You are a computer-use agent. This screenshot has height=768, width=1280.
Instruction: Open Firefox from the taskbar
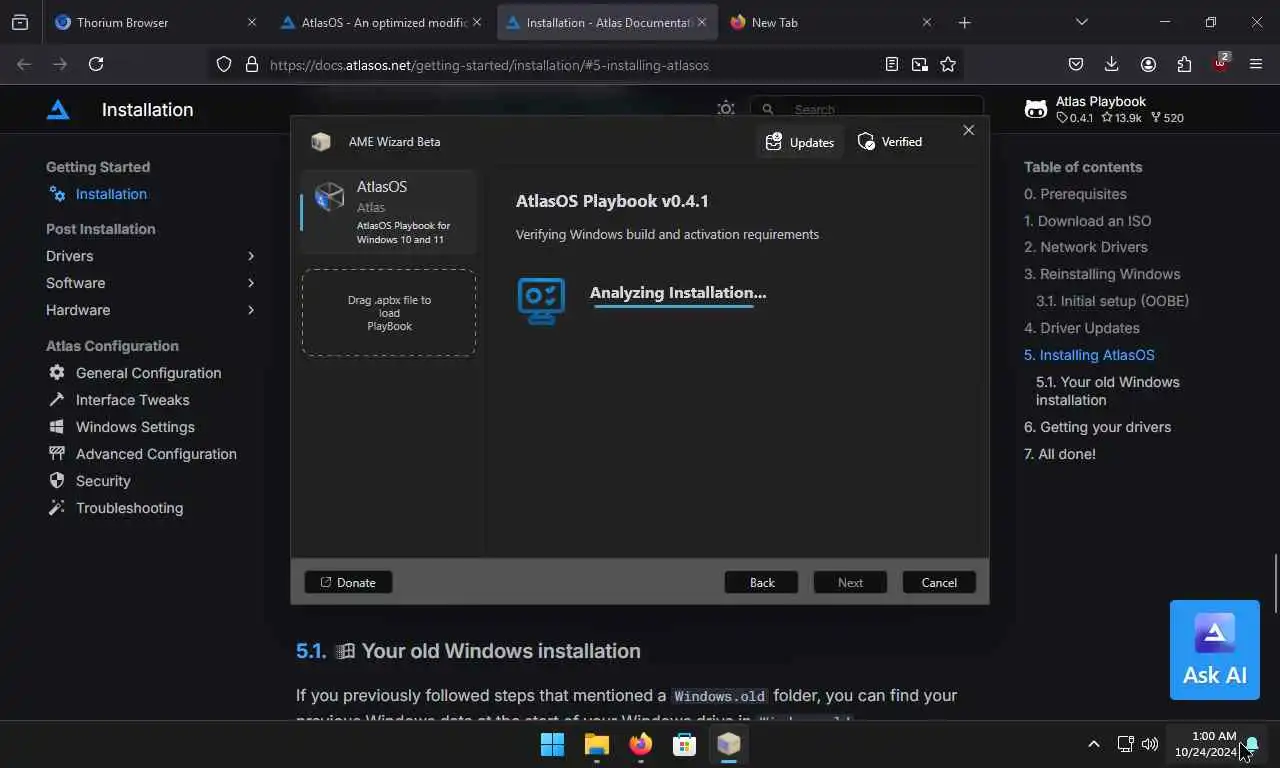(x=641, y=744)
